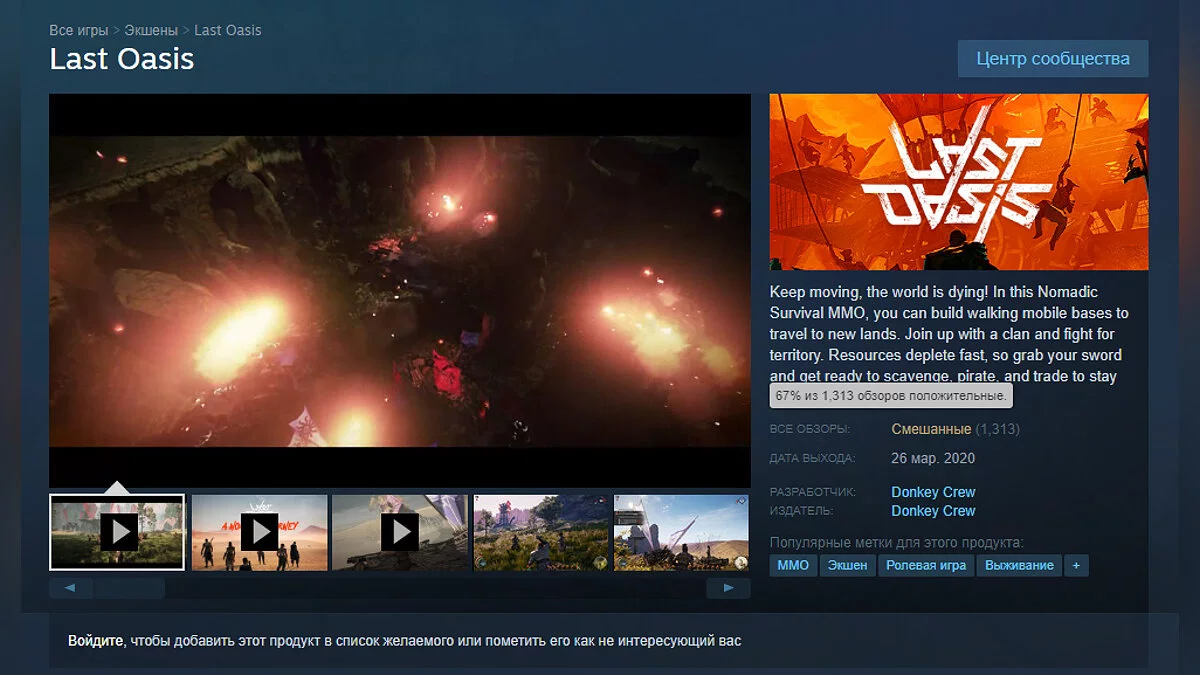The image size is (1200, 675).
Task: Click the Last Oasis header capsule image
Action: (x=959, y=182)
